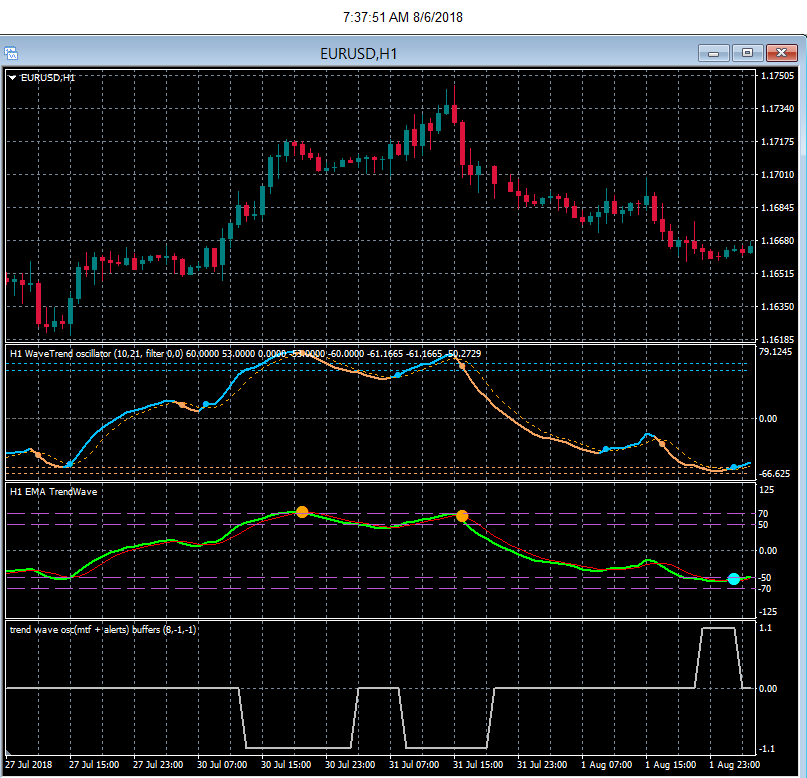Click the orange peak dot on WaveTrend oscillator
Image resolution: width=807 pixels, height=778 pixels.
(462, 366)
